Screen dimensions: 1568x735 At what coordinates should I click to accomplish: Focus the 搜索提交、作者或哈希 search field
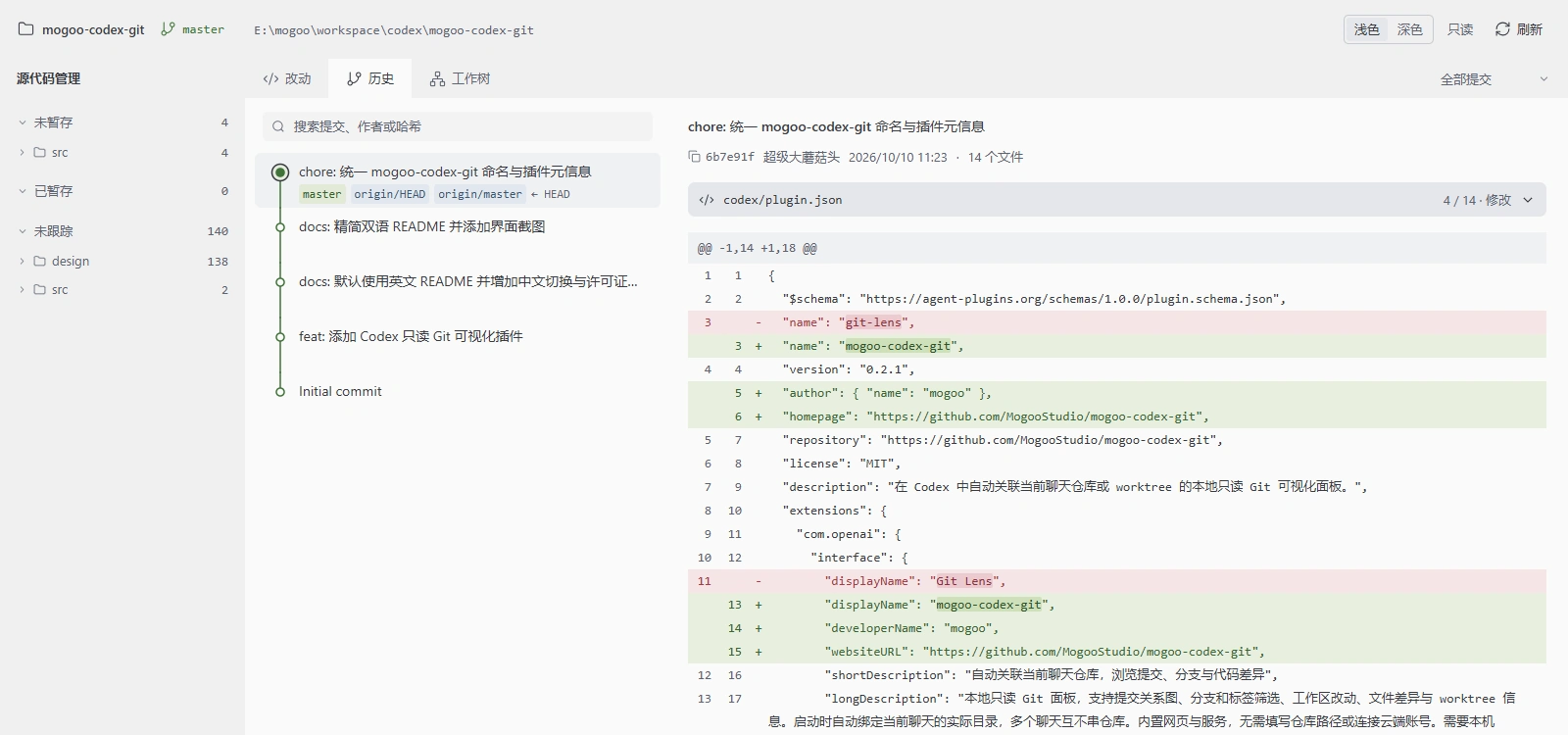click(x=458, y=126)
